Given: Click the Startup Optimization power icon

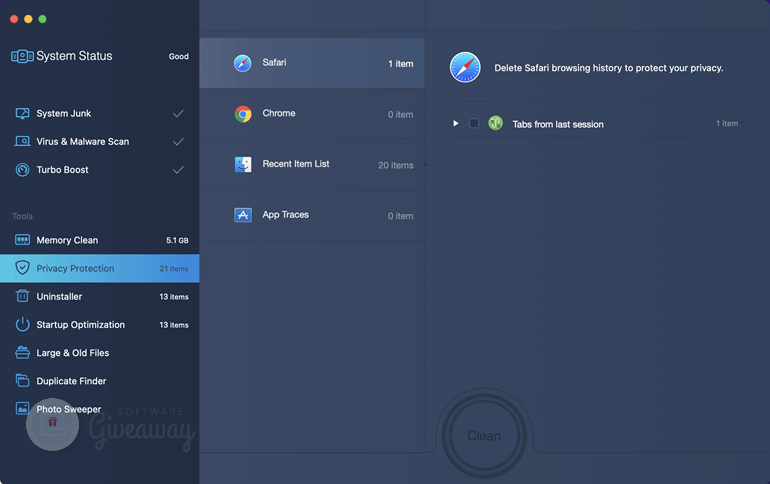Looking at the screenshot, I should click(22, 324).
